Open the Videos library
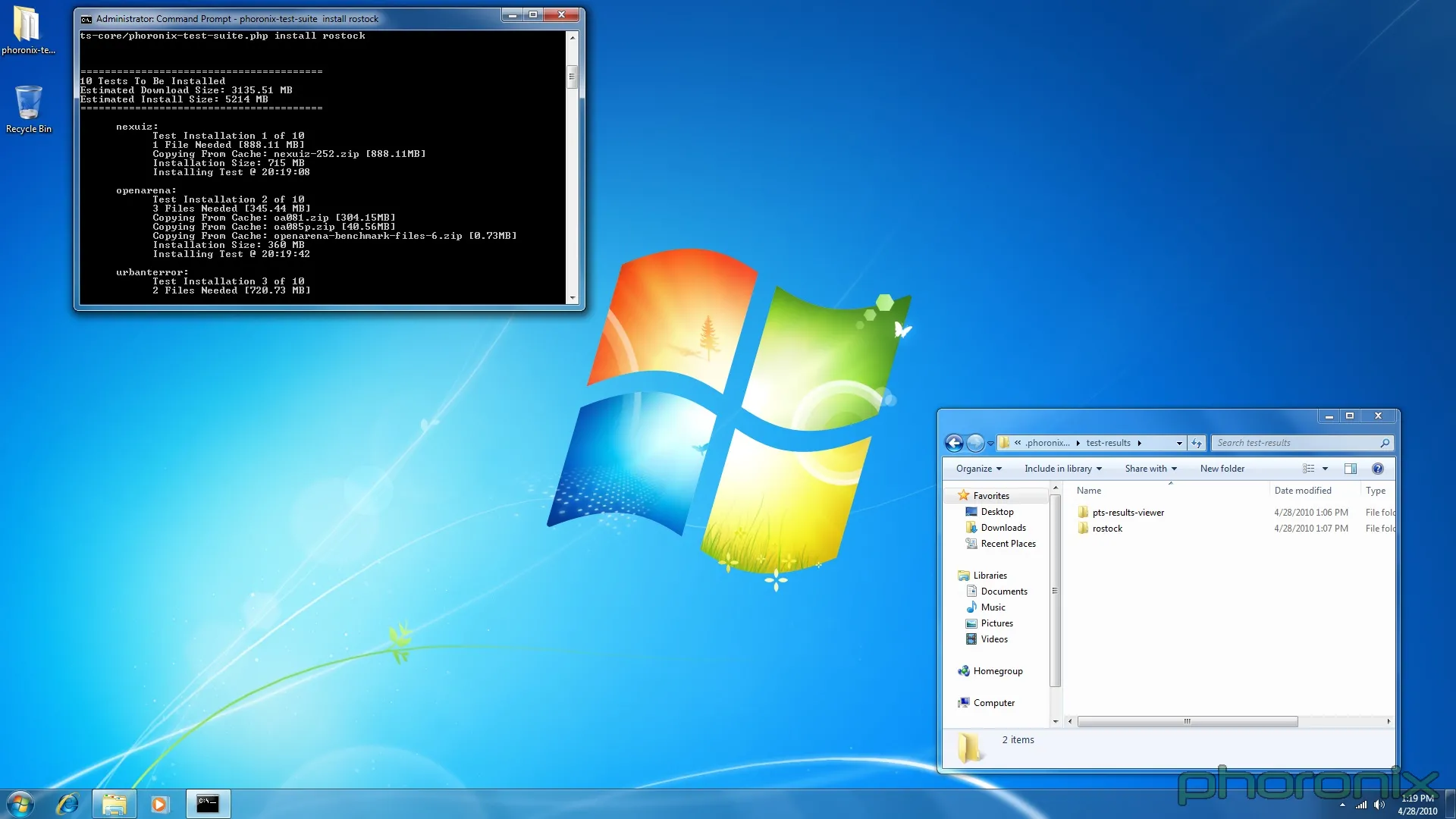 [993, 639]
